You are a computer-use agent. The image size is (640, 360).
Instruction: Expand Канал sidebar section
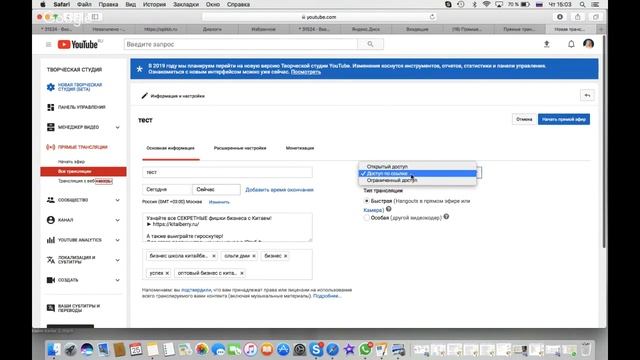pos(118,220)
